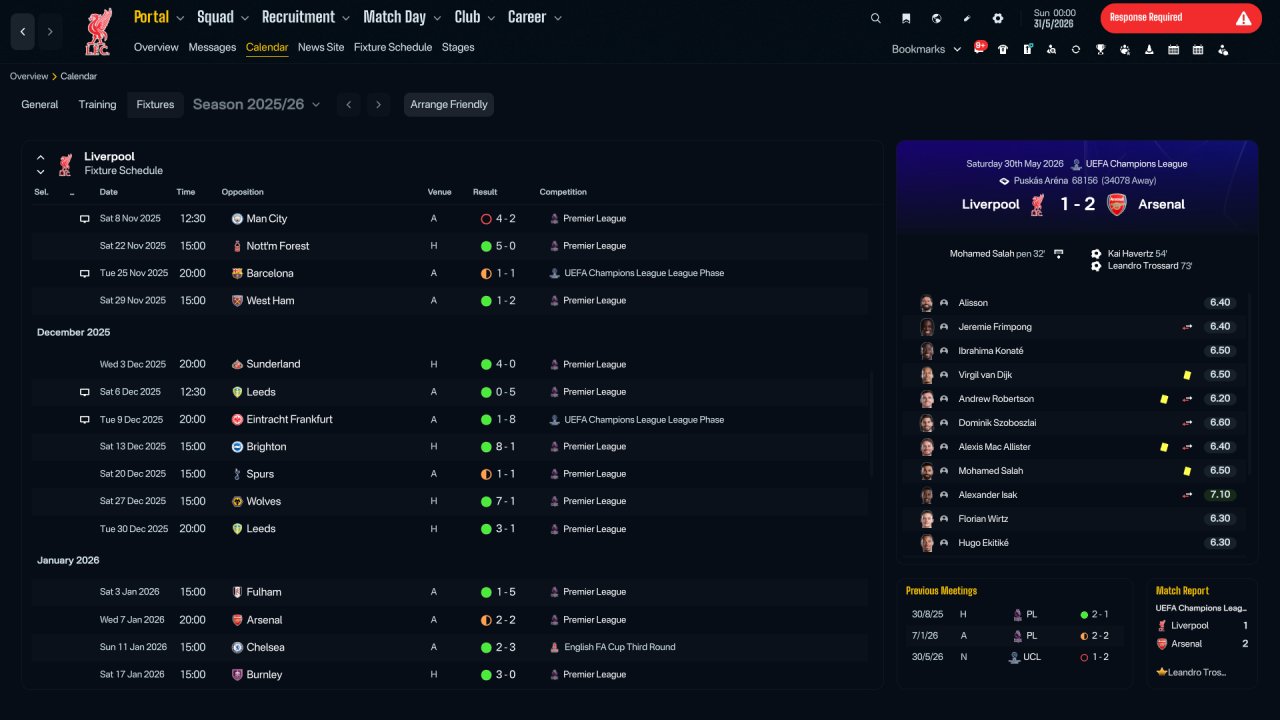The image size is (1280, 720).
Task: Click Alisson's player portrait
Action: pos(927,303)
